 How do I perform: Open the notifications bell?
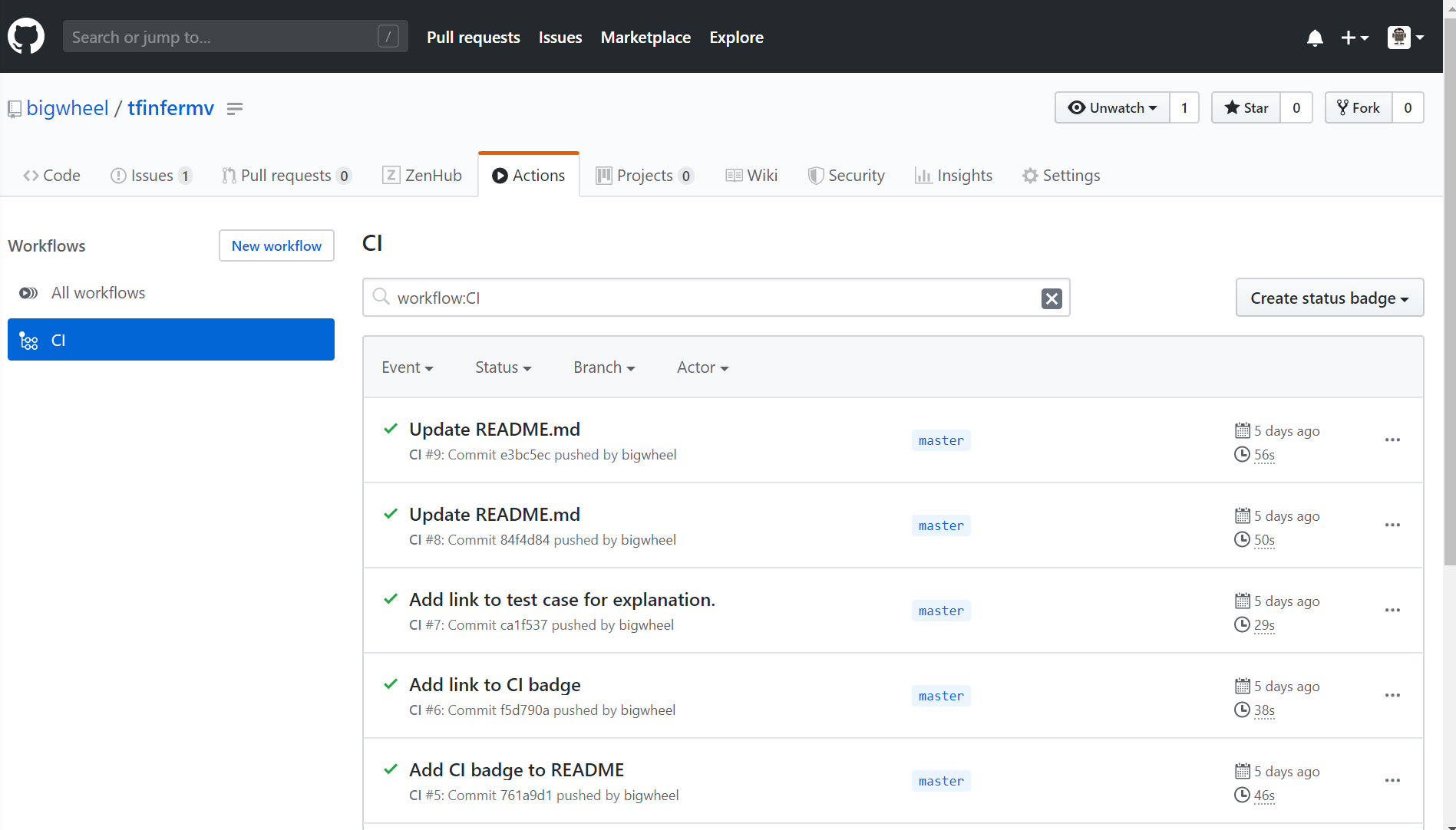click(1315, 38)
